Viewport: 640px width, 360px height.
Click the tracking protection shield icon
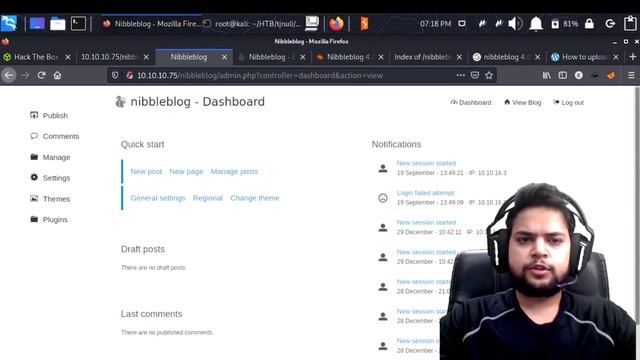(115, 76)
